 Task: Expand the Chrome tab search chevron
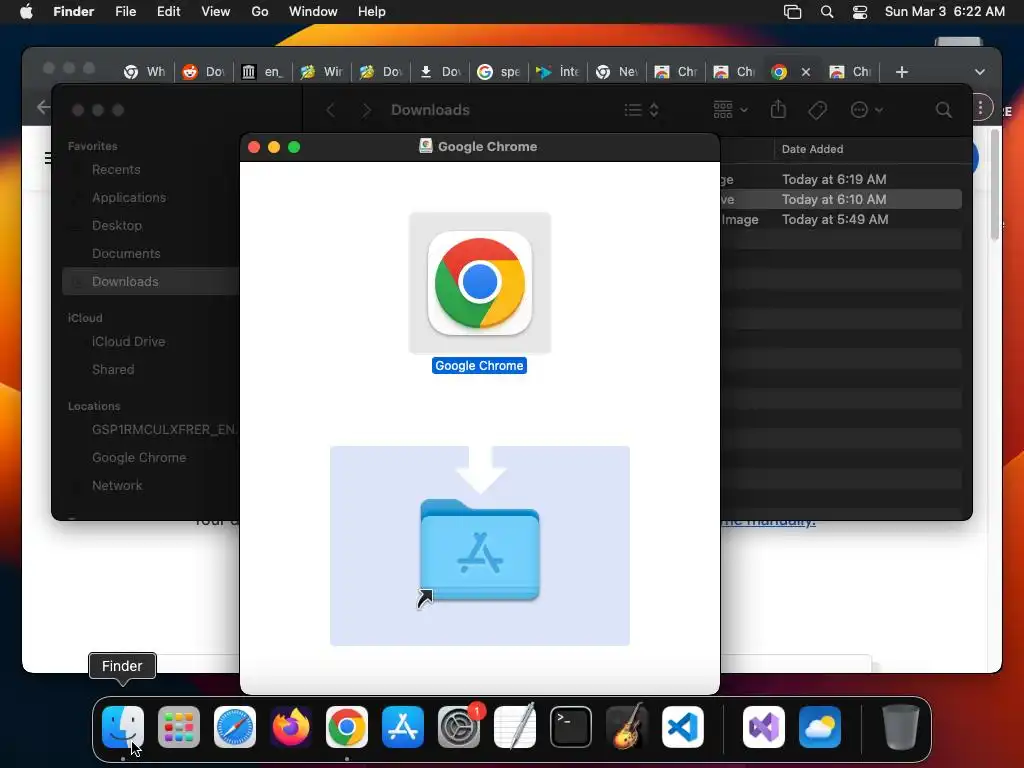click(980, 72)
